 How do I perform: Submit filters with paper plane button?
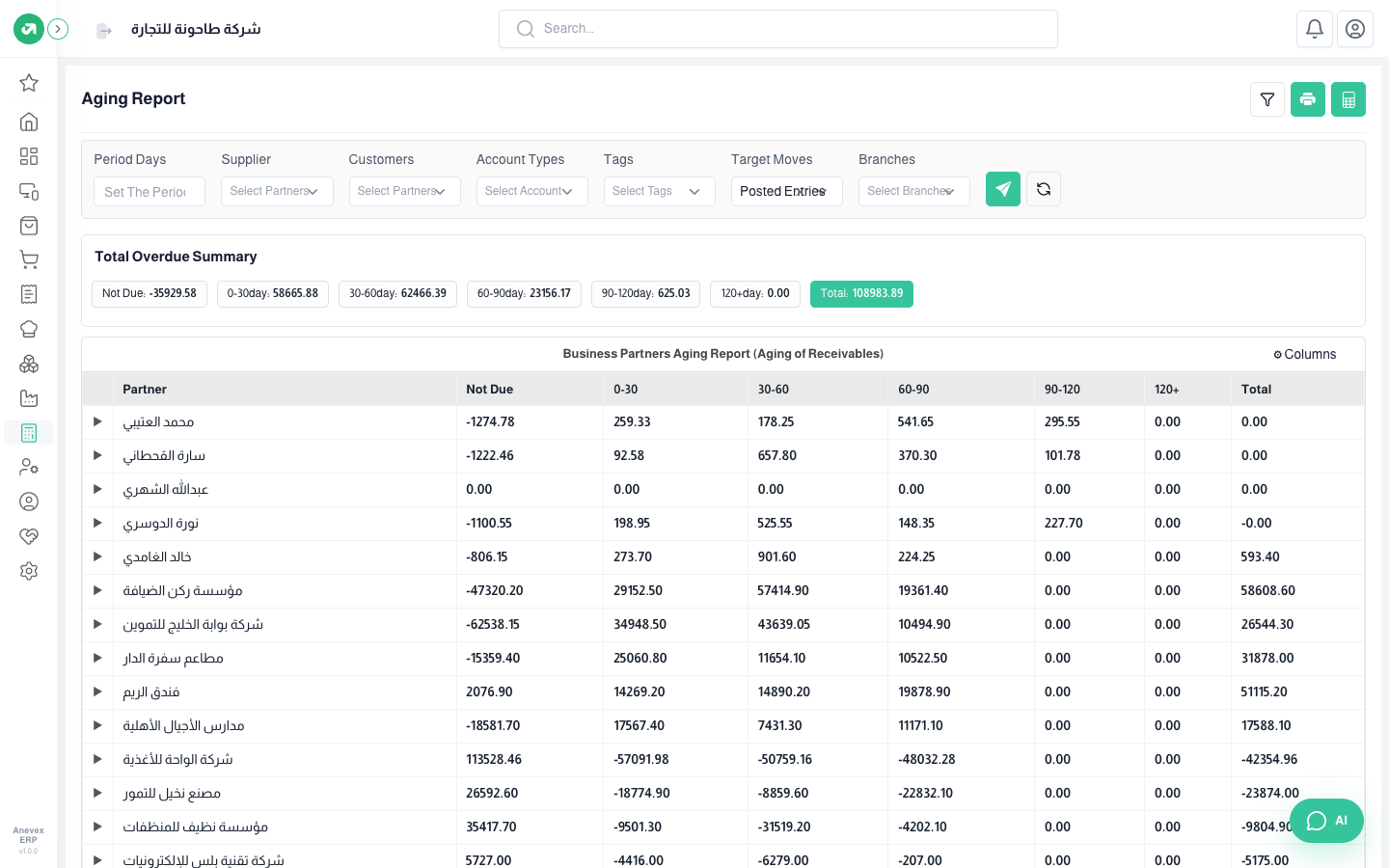point(1003,189)
